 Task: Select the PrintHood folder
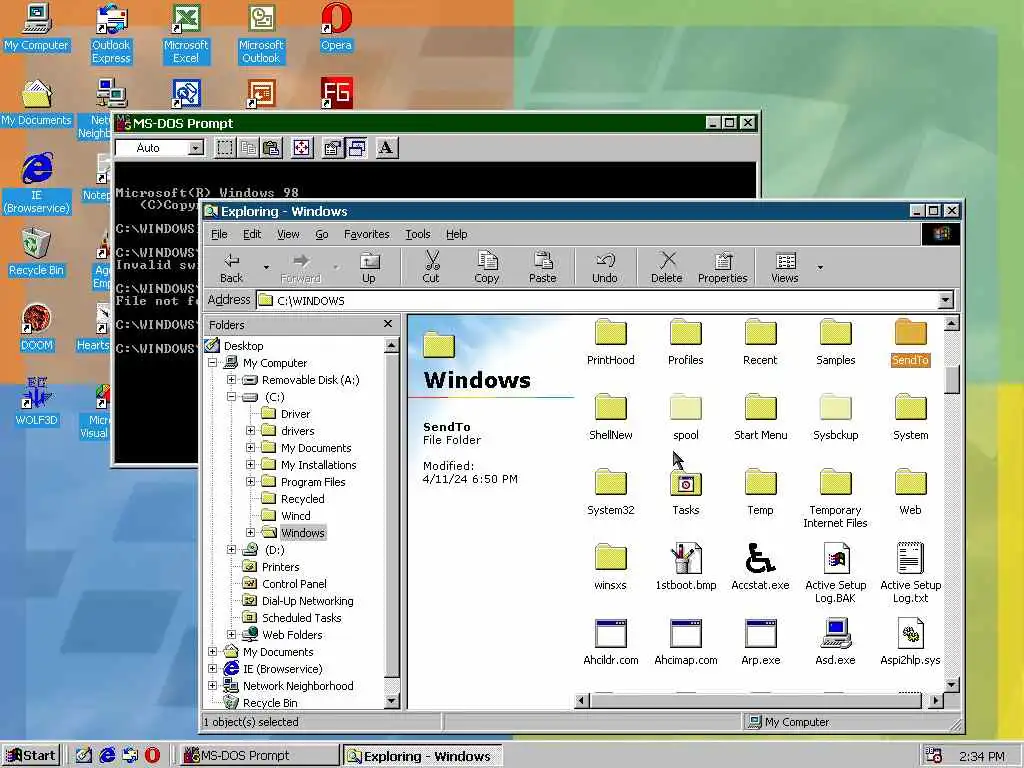pyautogui.click(x=611, y=343)
